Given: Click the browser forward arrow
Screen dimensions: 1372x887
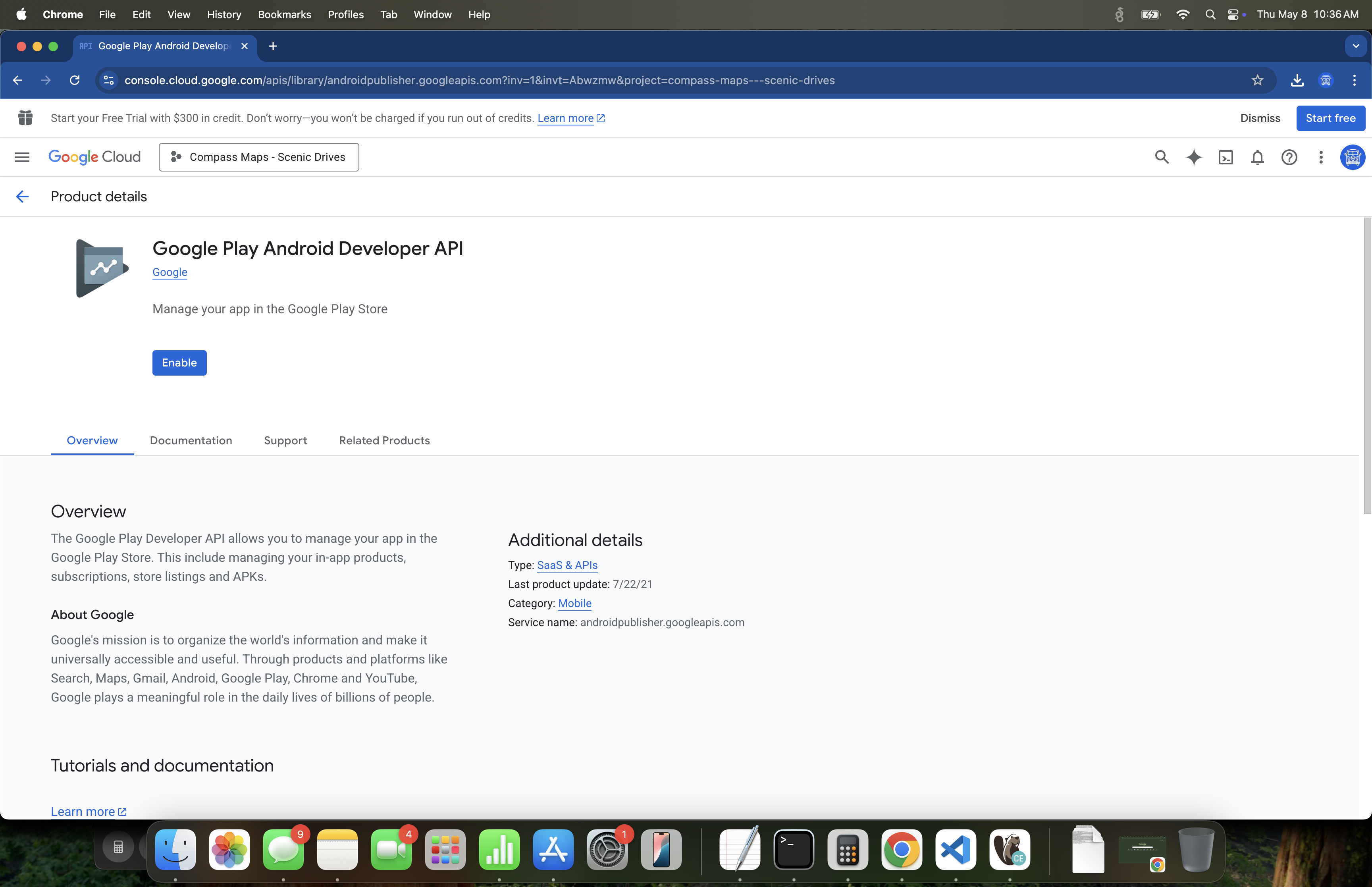Looking at the screenshot, I should [x=46, y=80].
